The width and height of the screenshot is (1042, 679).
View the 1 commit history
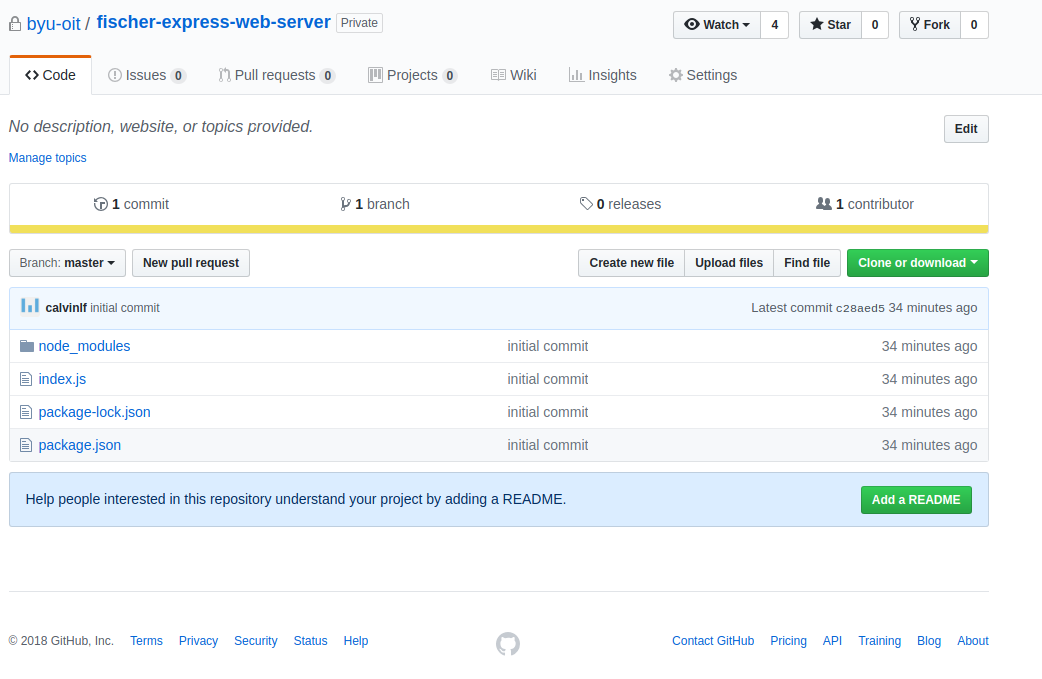click(132, 204)
